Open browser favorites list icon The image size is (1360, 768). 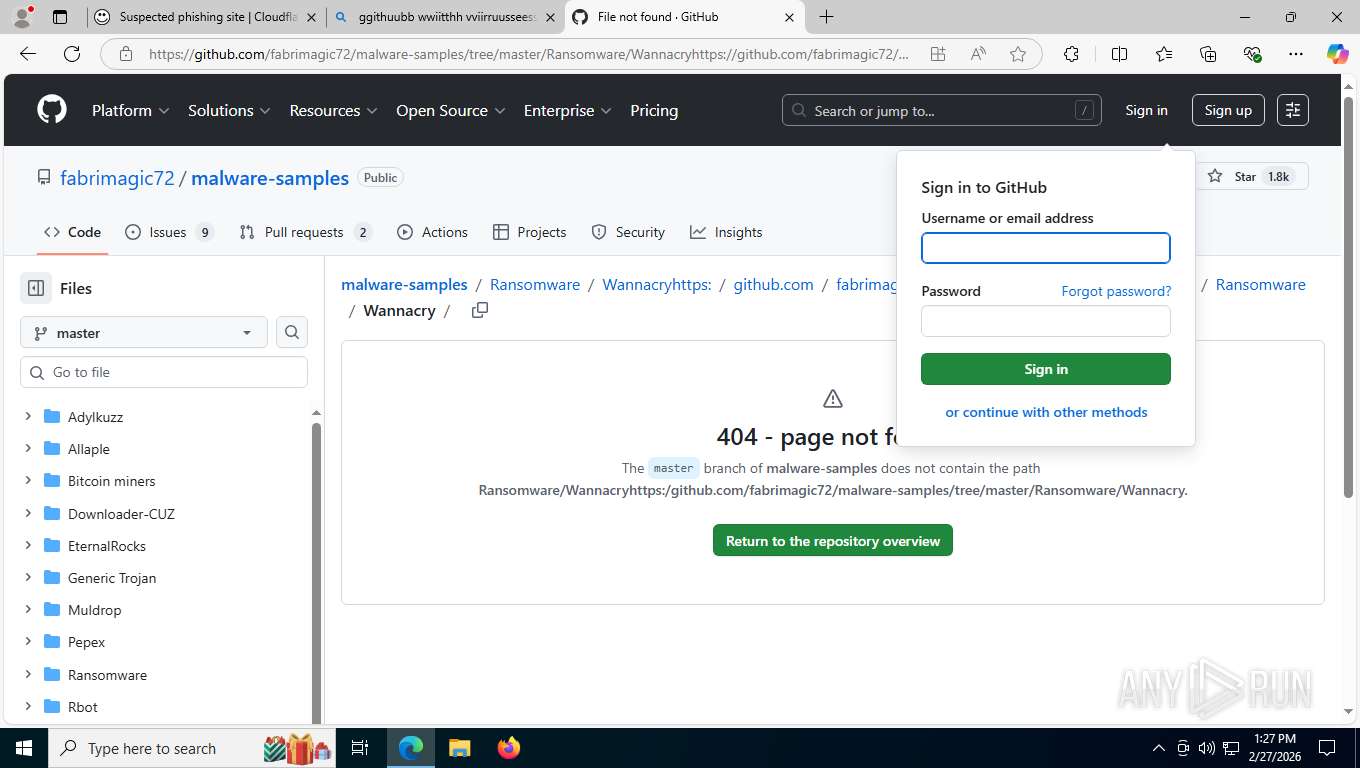[1164, 54]
